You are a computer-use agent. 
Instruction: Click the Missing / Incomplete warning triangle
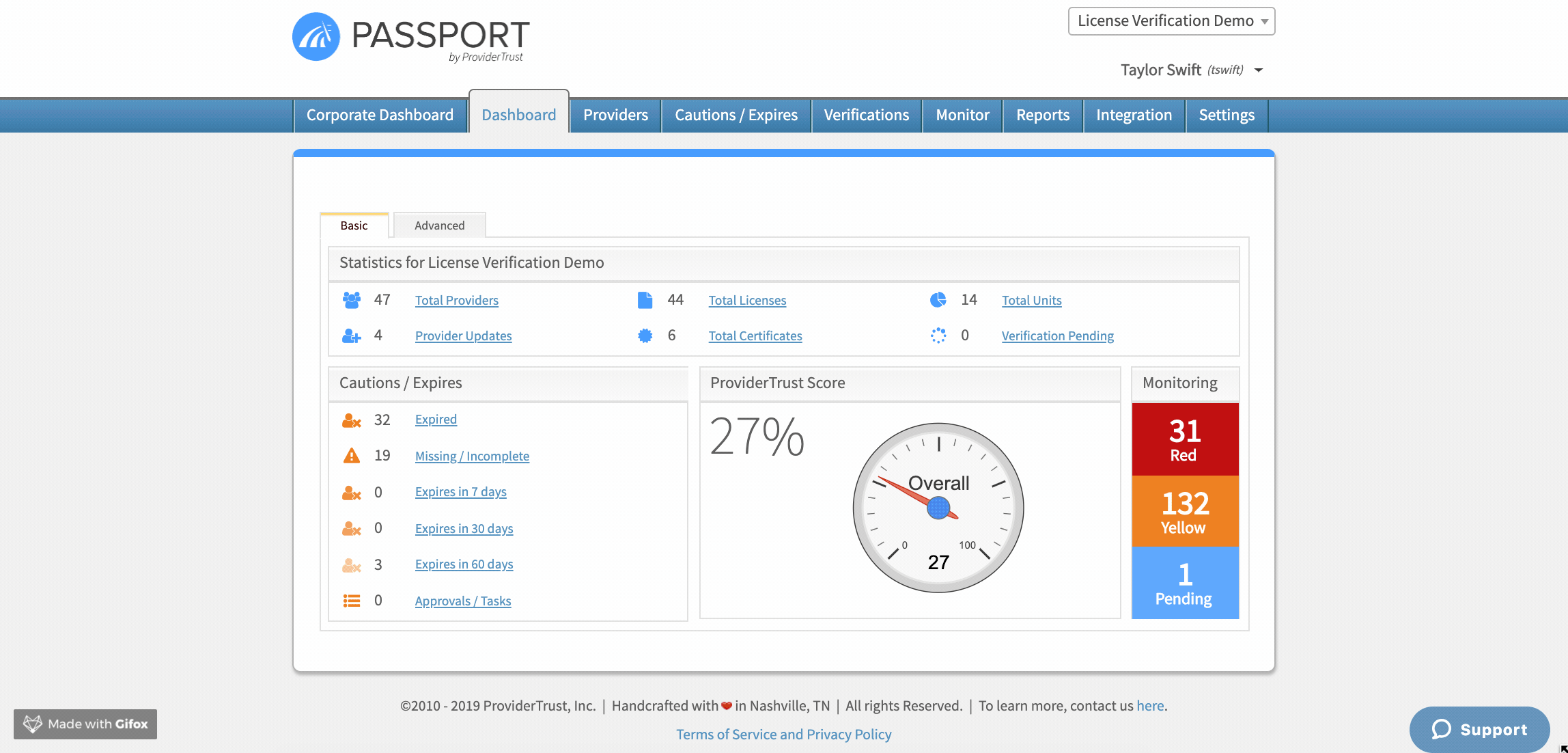click(x=352, y=456)
